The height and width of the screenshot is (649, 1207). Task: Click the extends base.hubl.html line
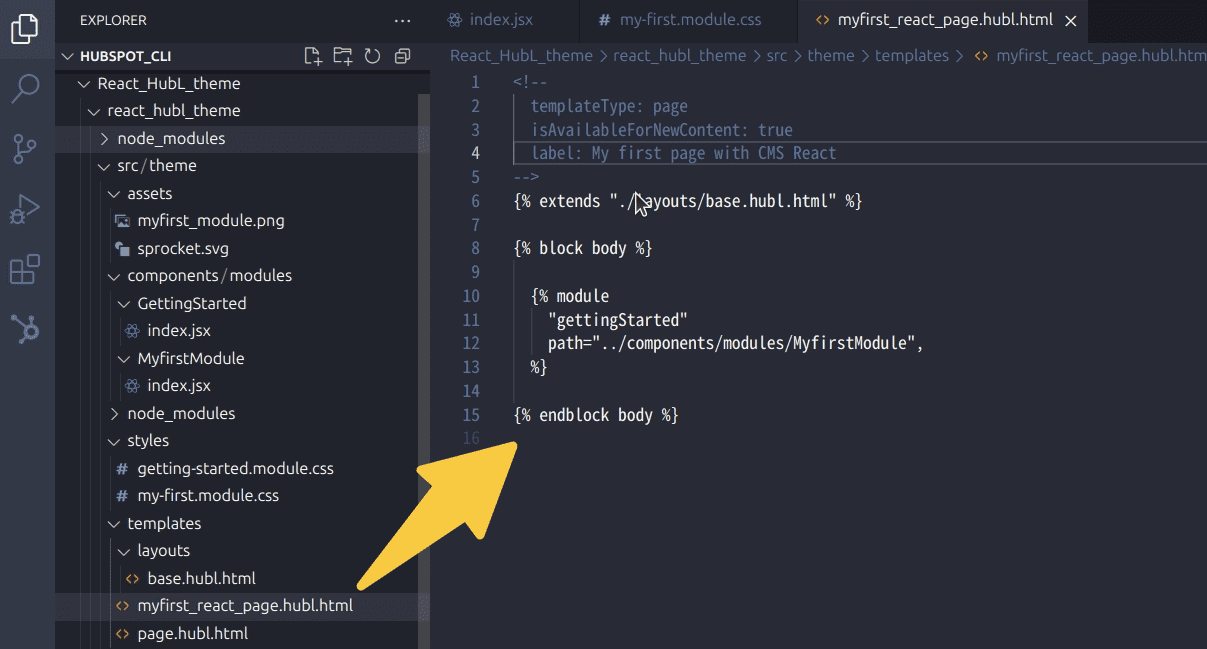[688, 201]
